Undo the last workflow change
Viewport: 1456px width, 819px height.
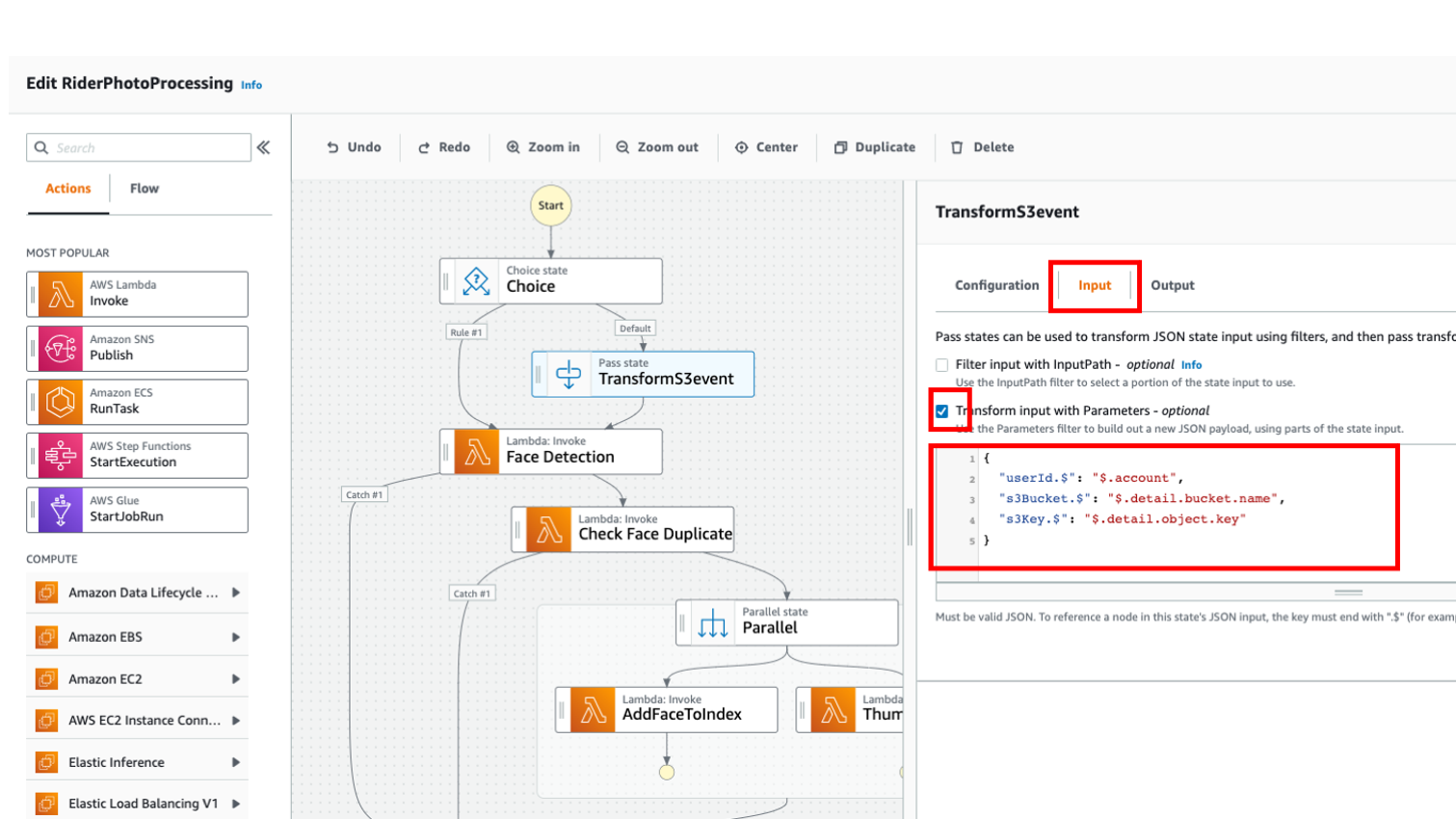pos(354,147)
